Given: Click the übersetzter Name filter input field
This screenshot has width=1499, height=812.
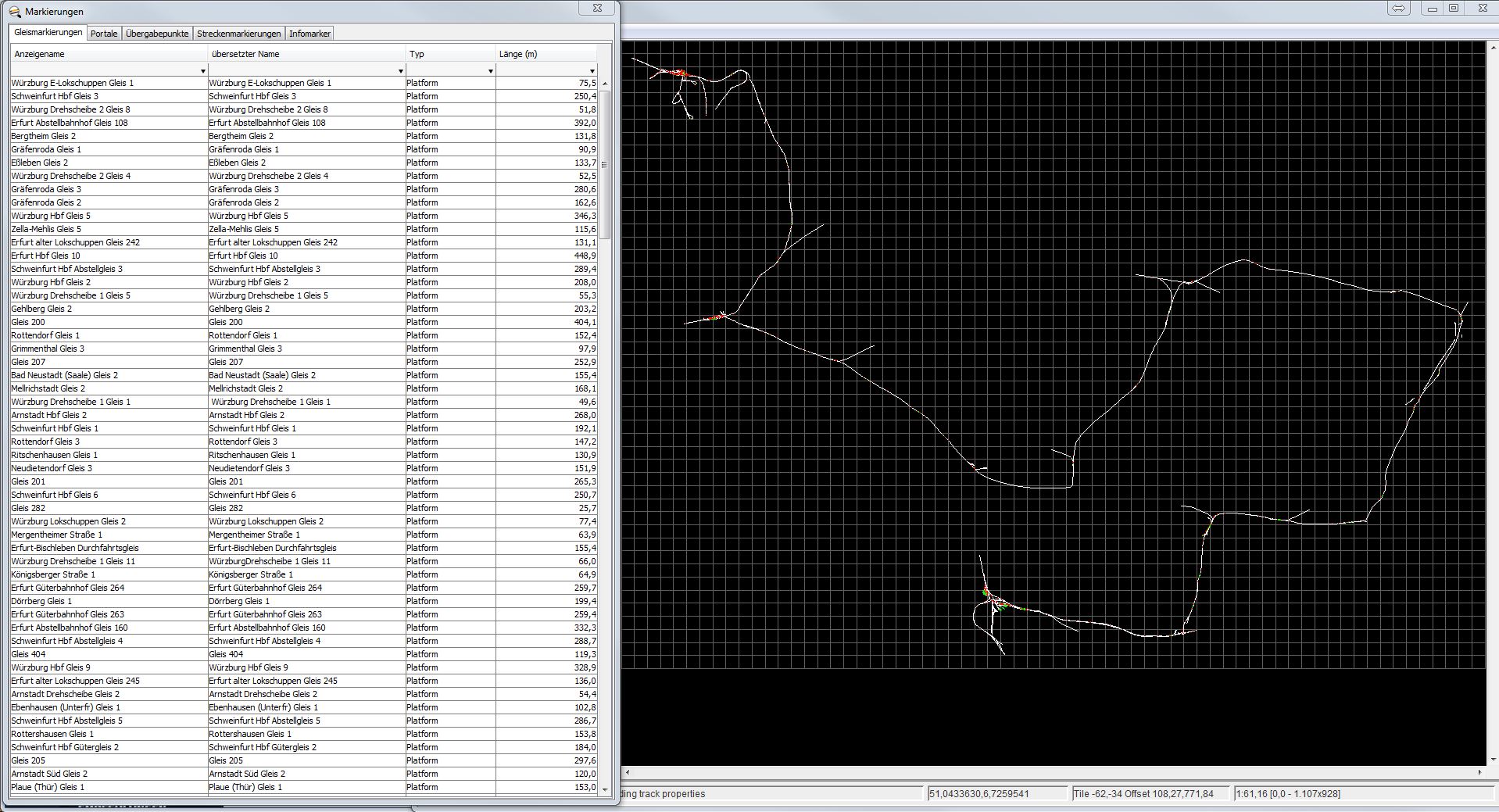Looking at the screenshot, I should tap(302, 71).
